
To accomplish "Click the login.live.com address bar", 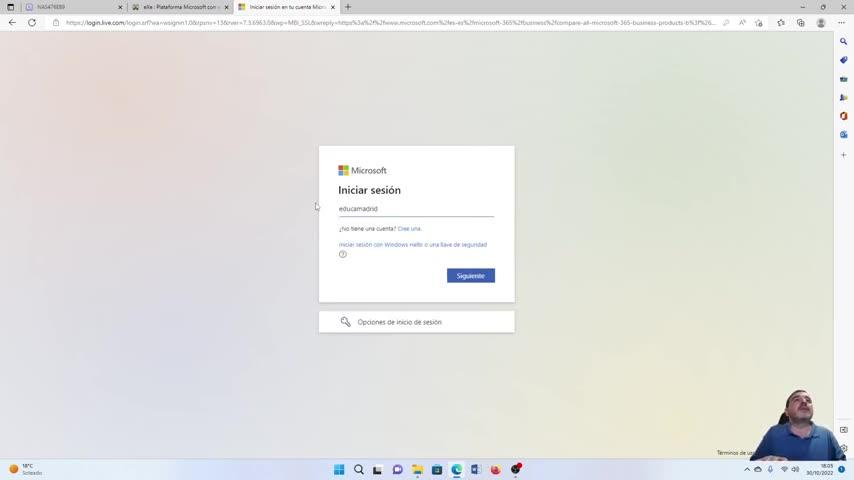I will (x=390, y=23).
